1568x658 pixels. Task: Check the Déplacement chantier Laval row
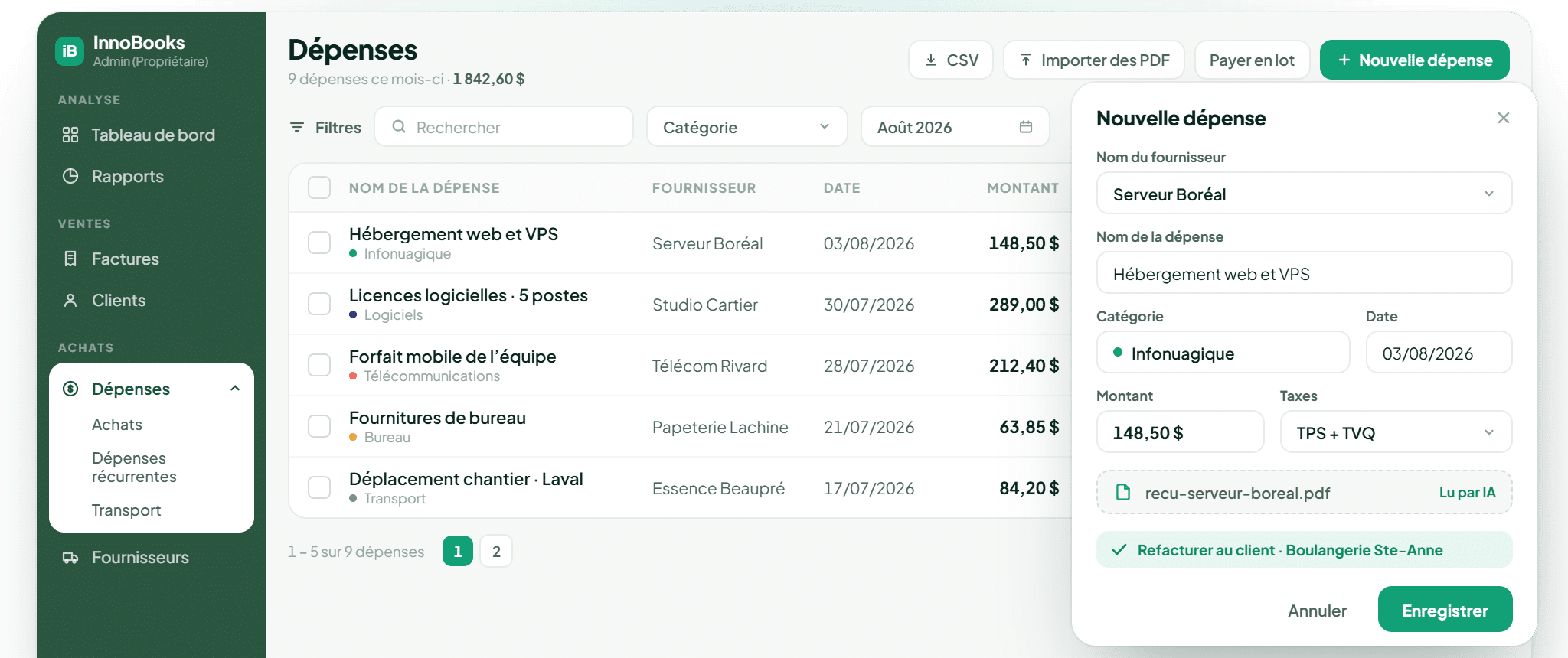(x=319, y=487)
